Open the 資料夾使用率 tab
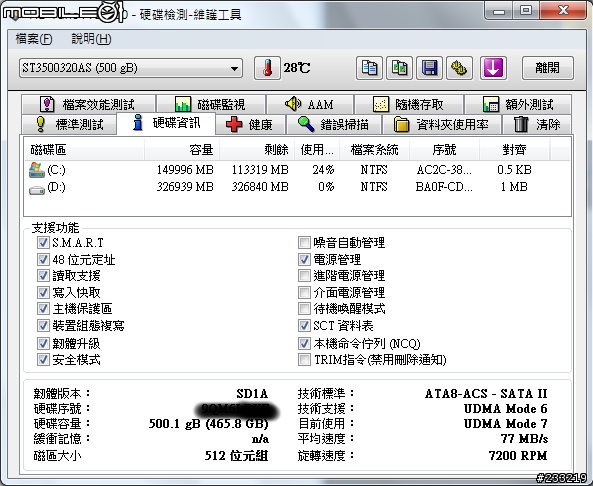The height and width of the screenshot is (486, 593). pos(442,124)
